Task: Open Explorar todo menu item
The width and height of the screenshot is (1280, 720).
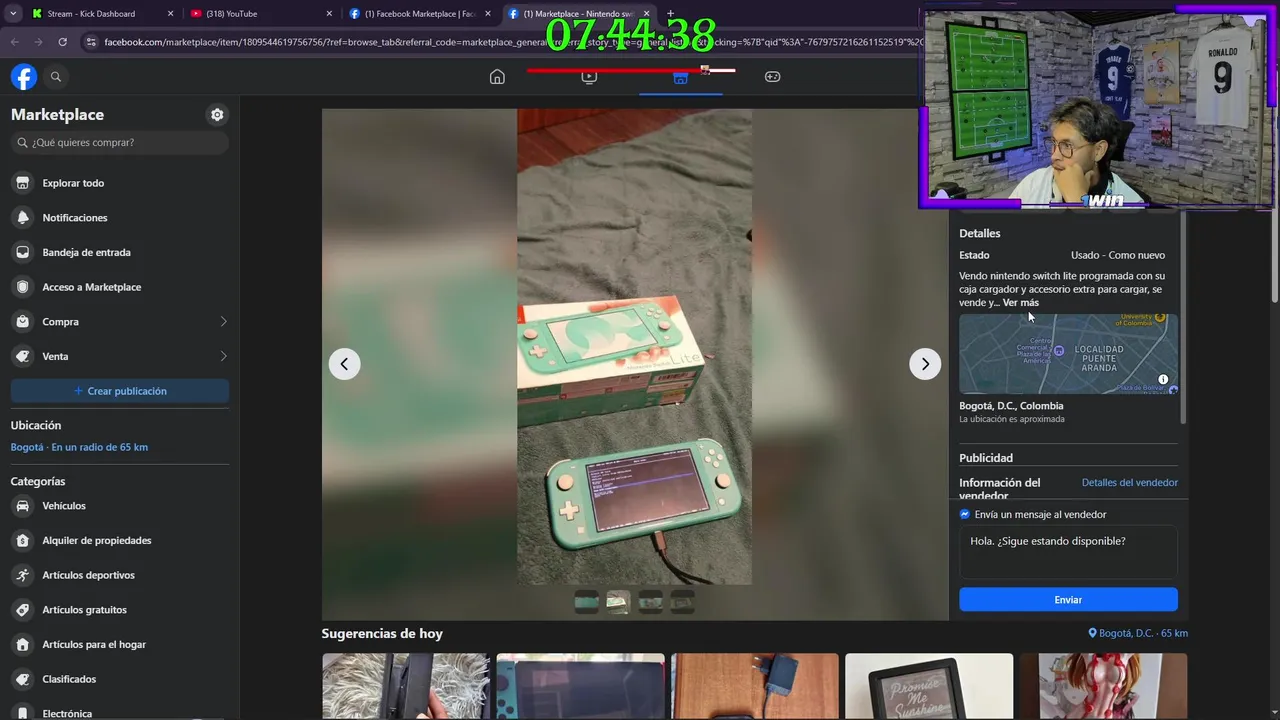Action: click(120, 183)
